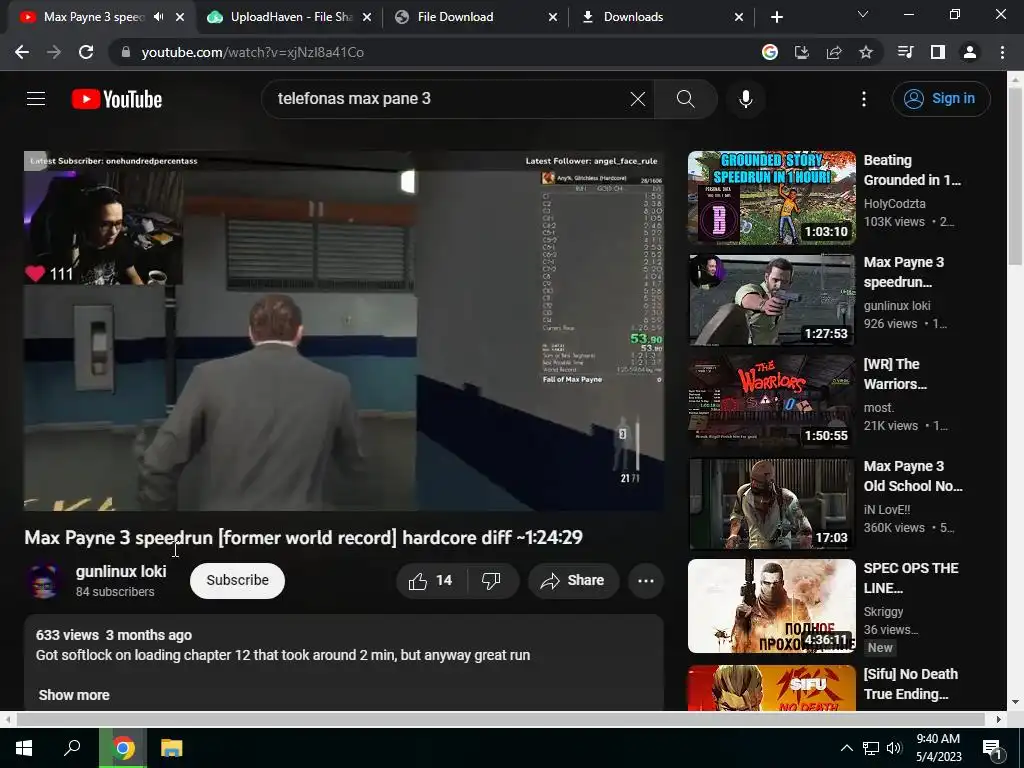Switch to File Download tab
This screenshot has width=1024, height=768.
(x=477, y=17)
